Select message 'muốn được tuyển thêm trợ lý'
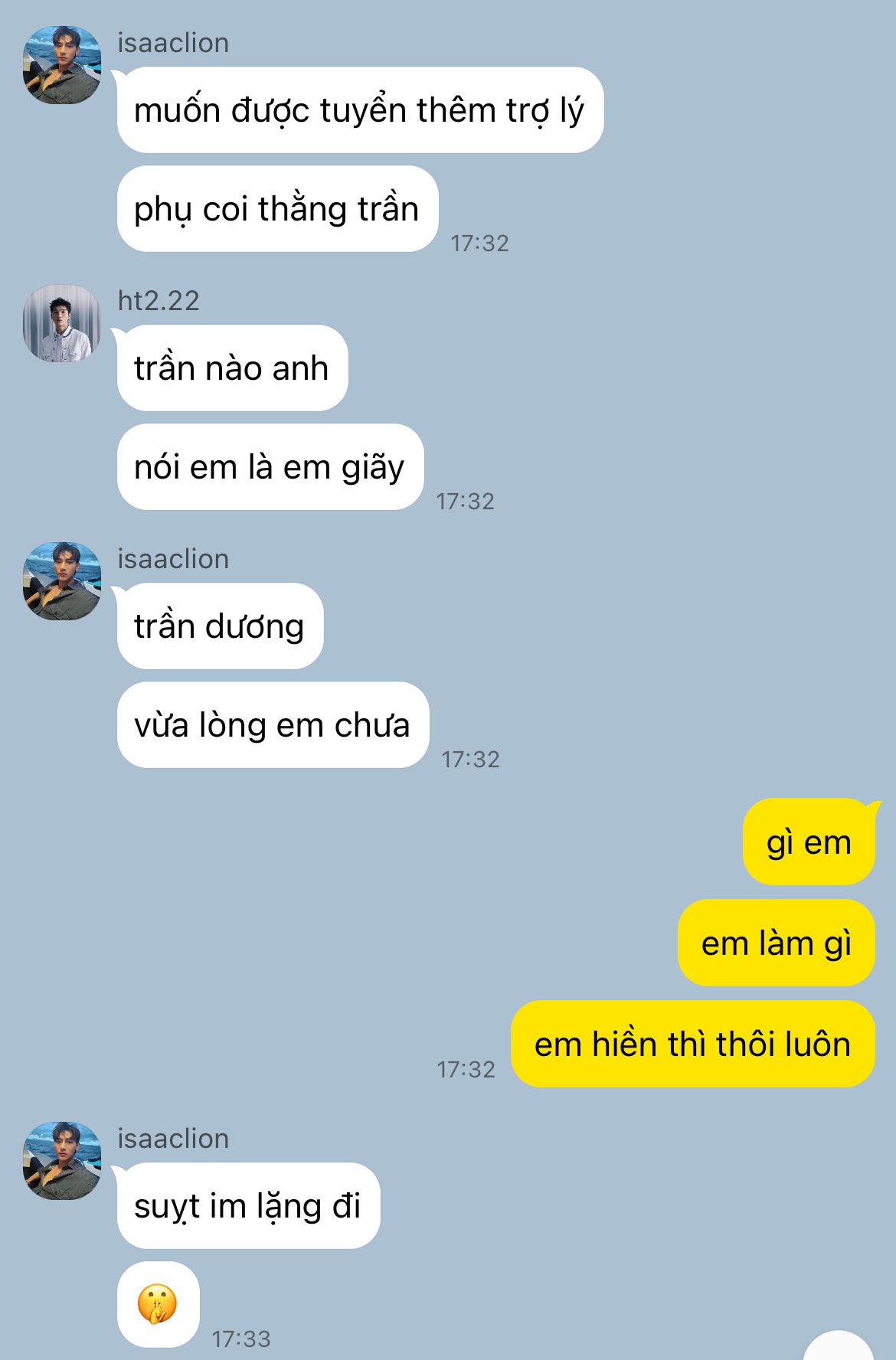Image resolution: width=896 pixels, height=1360 pixels. coord(360,110)
